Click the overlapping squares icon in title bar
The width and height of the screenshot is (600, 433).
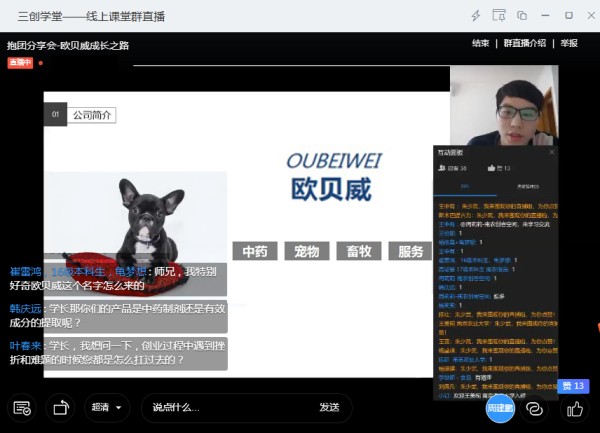pyautogui.click(x=522, y=16)
